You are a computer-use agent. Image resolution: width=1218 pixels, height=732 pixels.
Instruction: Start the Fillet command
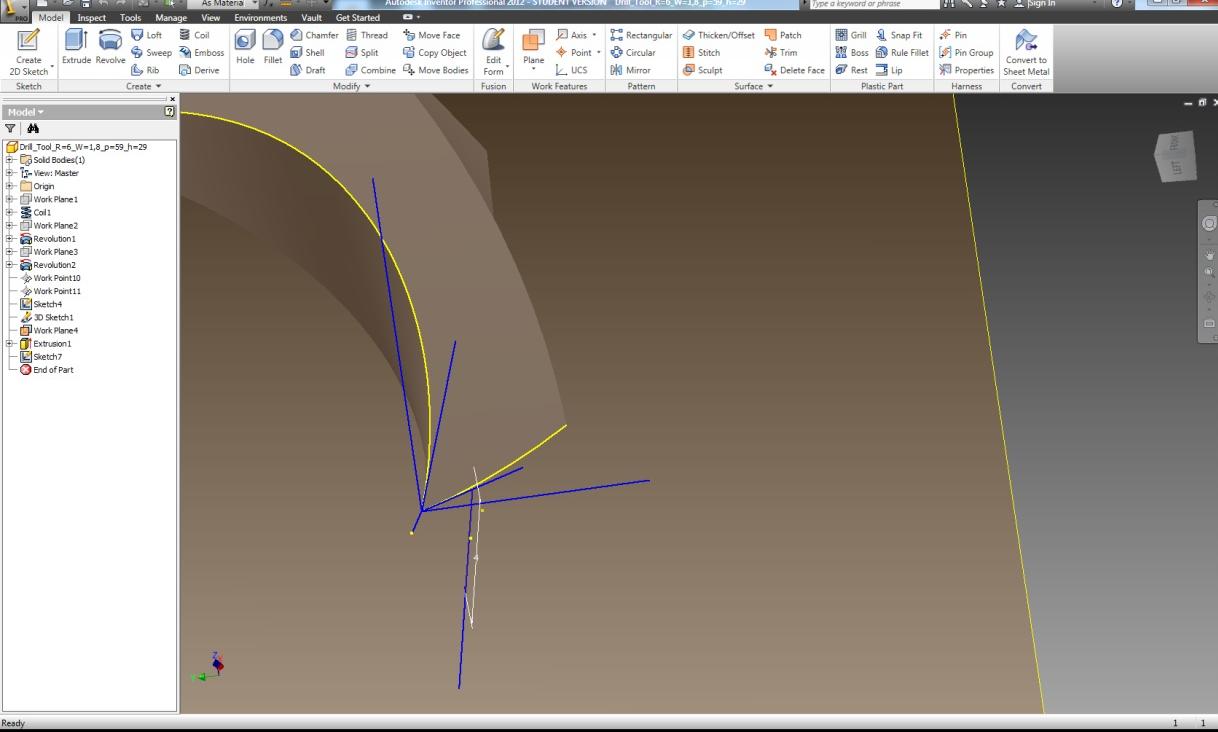pyautogui.click(x=272, y=48)
